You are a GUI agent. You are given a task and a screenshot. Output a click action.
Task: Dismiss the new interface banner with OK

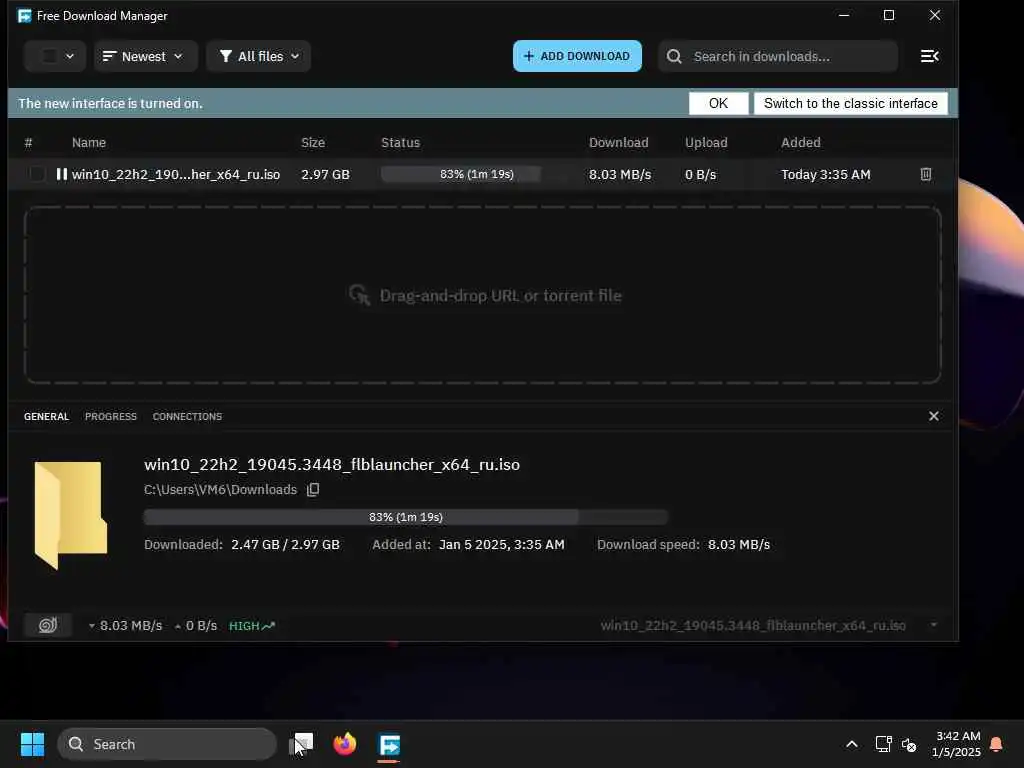(718, 103)
